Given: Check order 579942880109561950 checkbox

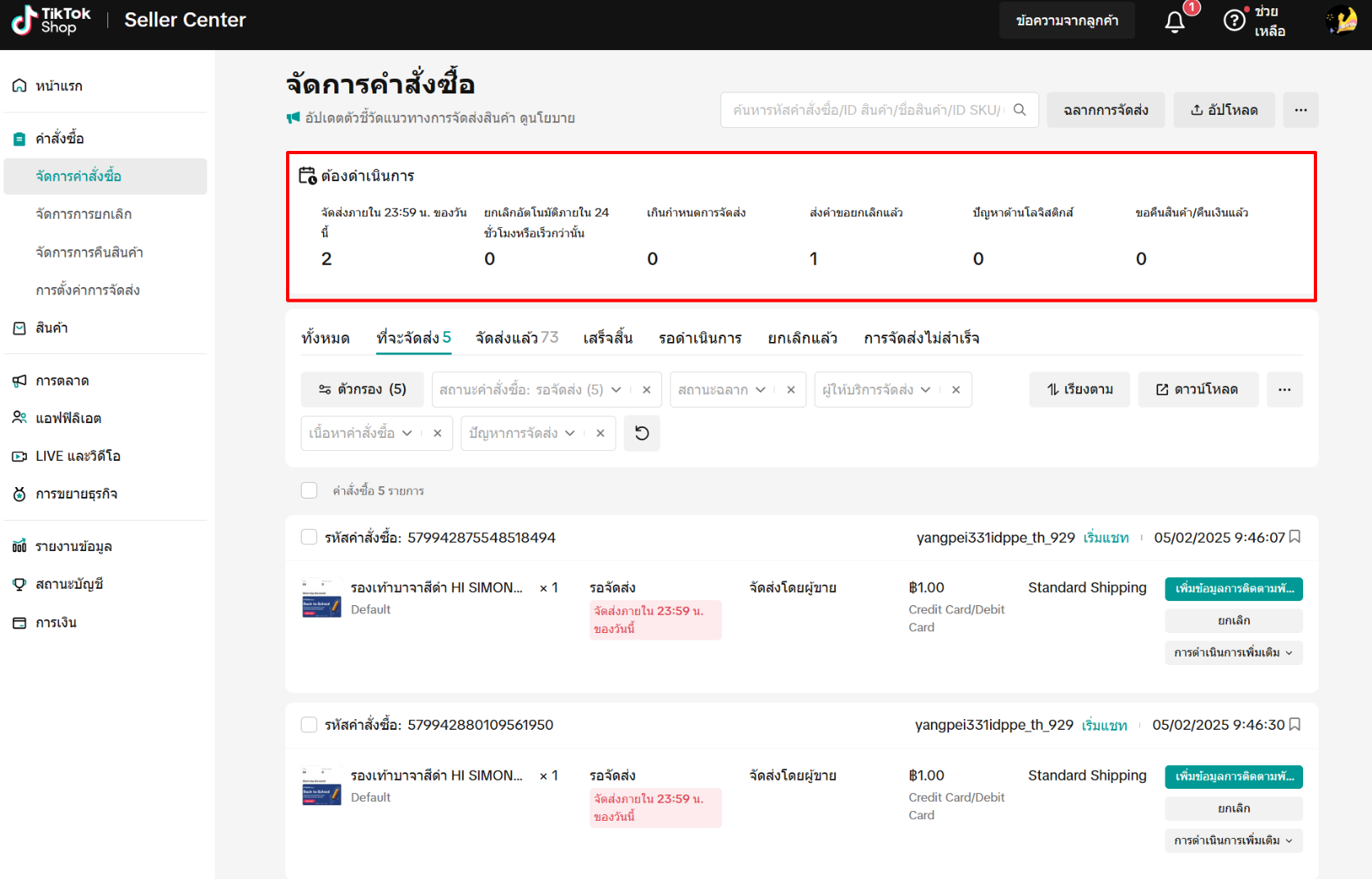Looking at the screenshot, I should click(x=309, y=724).
